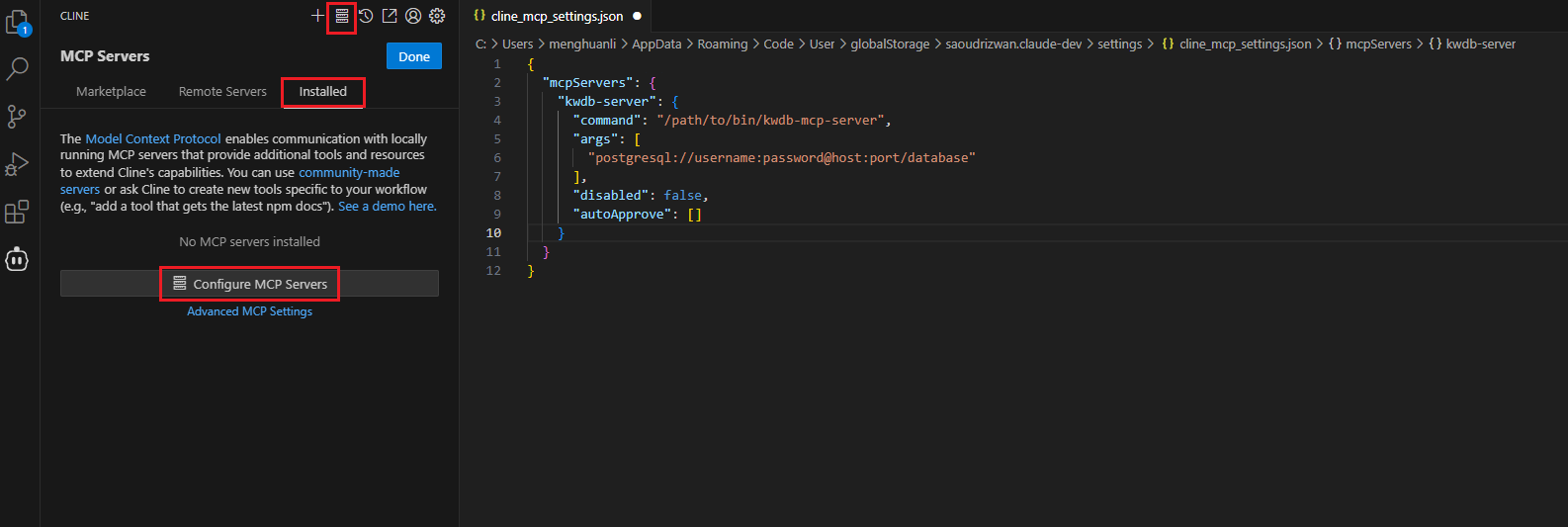The width and height of the screenshot is (1568, 527).
Task: Open the Cline account icon
Action: pos(413,16)
